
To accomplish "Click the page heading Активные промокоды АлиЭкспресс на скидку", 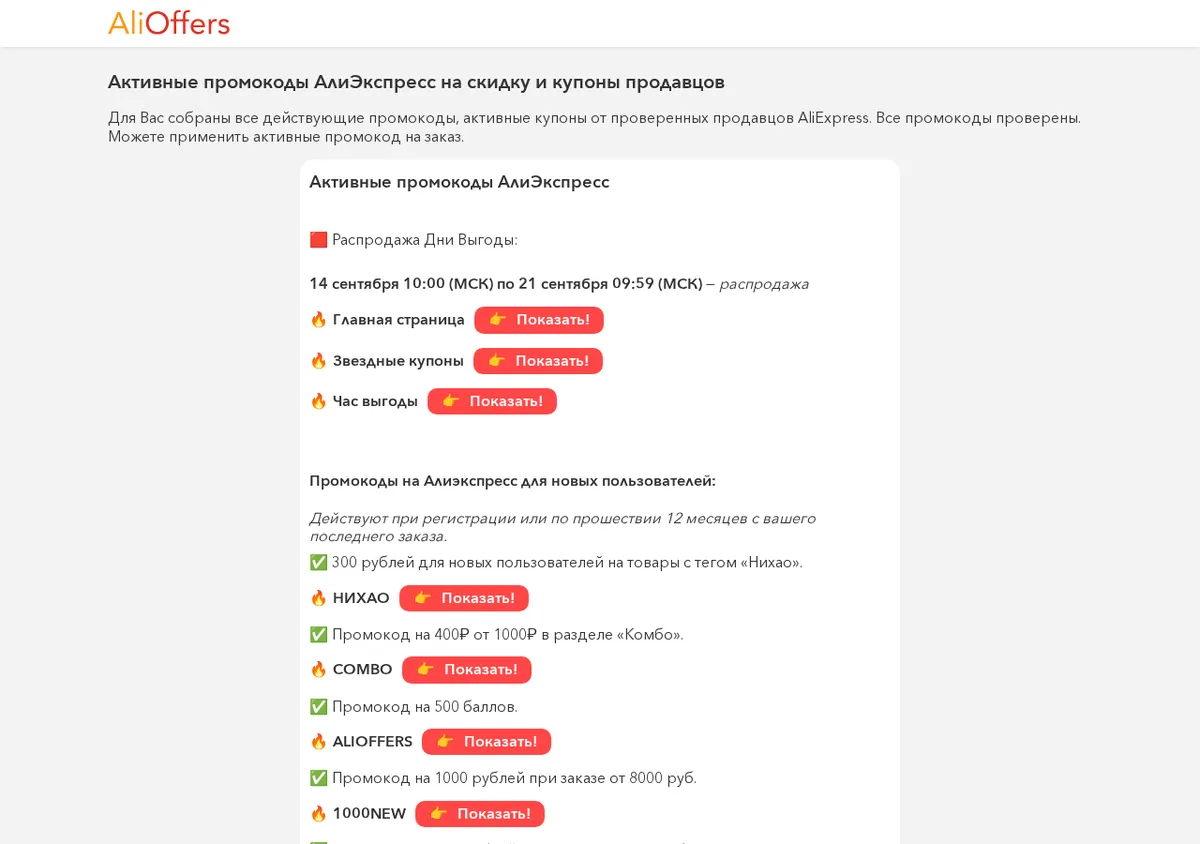I will point(416,82).
